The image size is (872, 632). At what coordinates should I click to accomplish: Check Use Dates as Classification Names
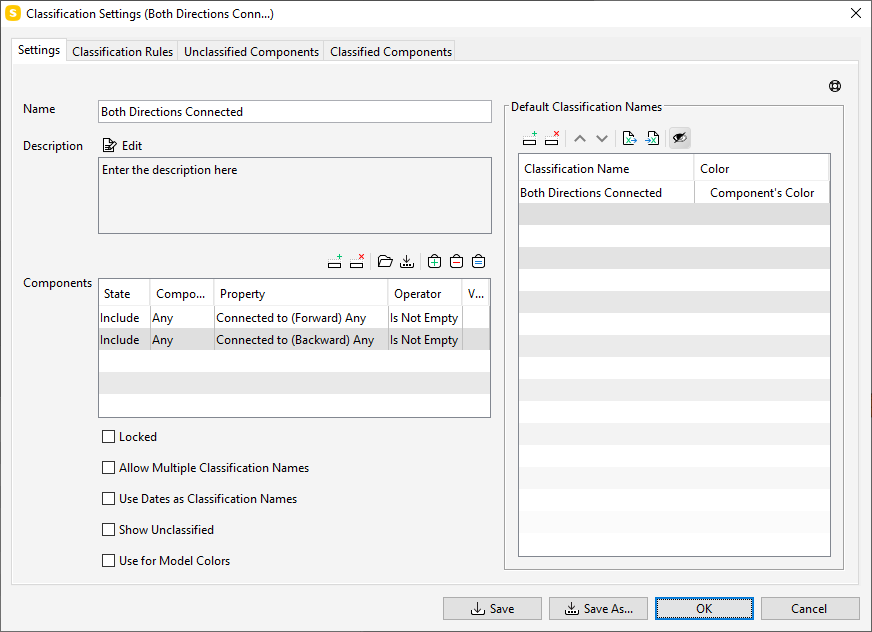108,499
